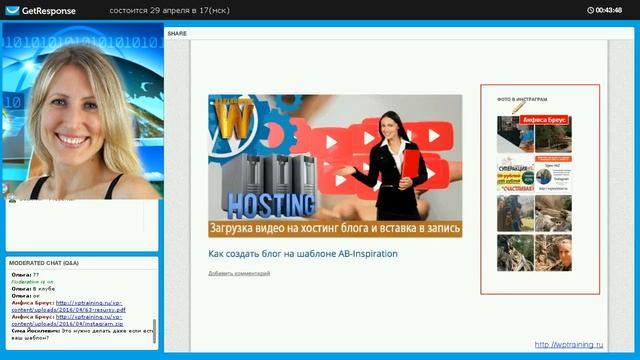Screen dimensions: 640x360
Task: Open the third-row right Instagram photo
Action: click(x=553, y=213)
